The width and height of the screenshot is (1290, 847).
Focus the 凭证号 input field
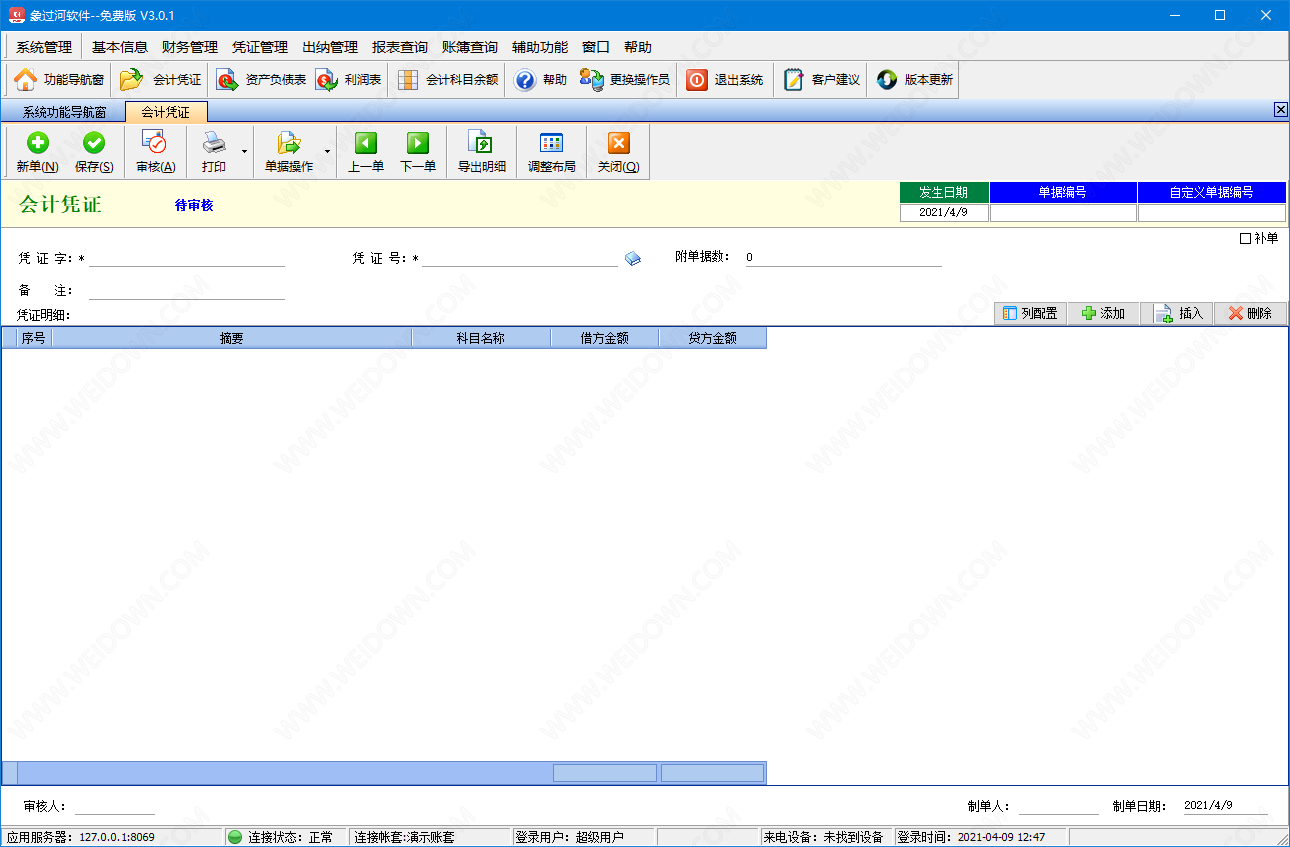(520, 258)
